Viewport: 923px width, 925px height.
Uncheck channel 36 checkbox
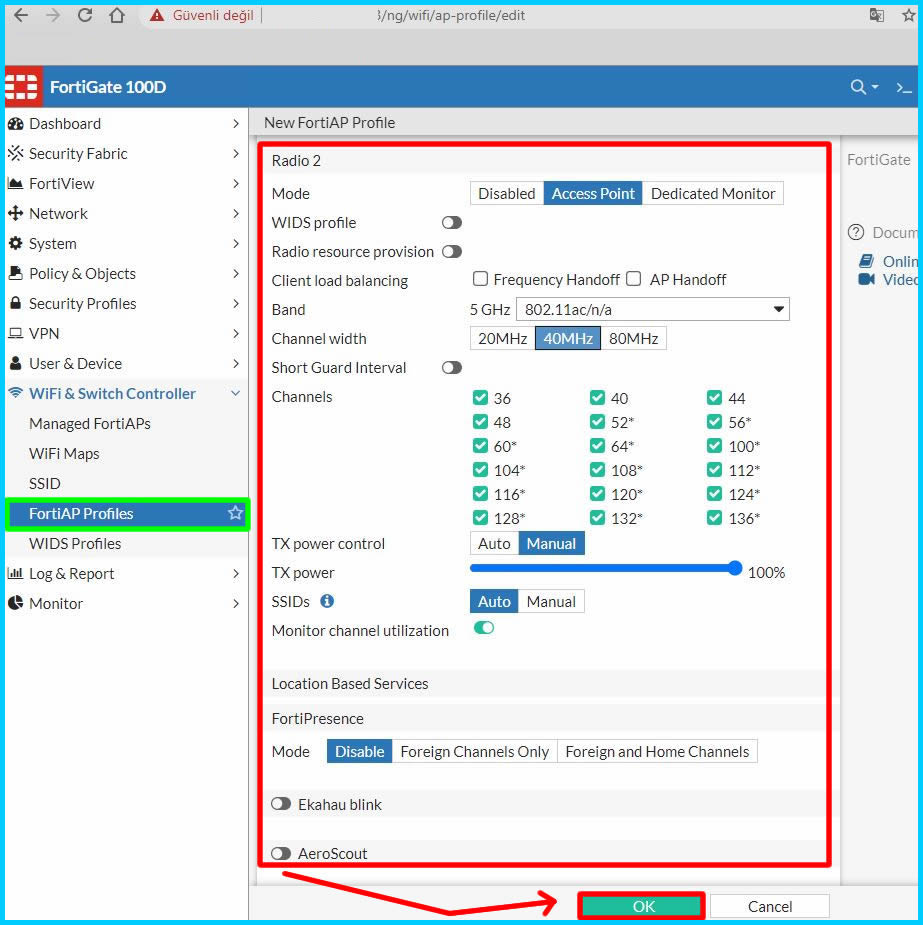coord(480,398)
